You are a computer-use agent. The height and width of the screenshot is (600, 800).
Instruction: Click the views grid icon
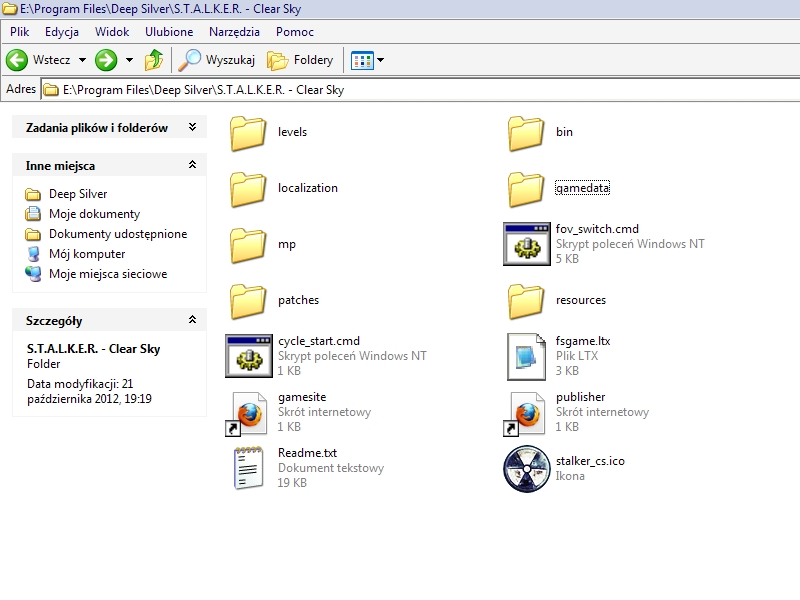(x=362, y=61)
